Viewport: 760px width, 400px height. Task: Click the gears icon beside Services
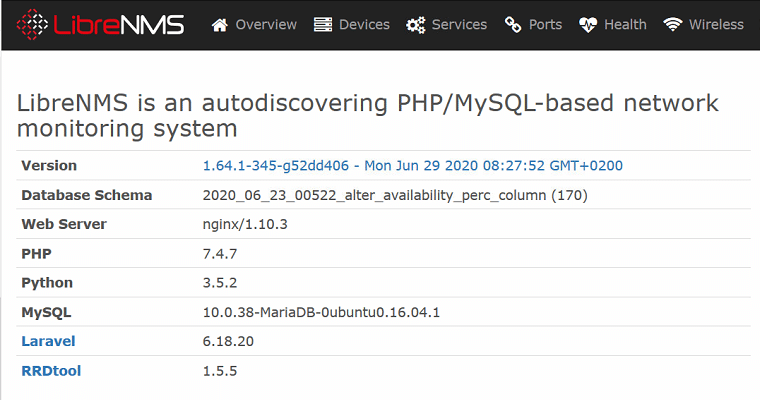(x=415, y=25)
